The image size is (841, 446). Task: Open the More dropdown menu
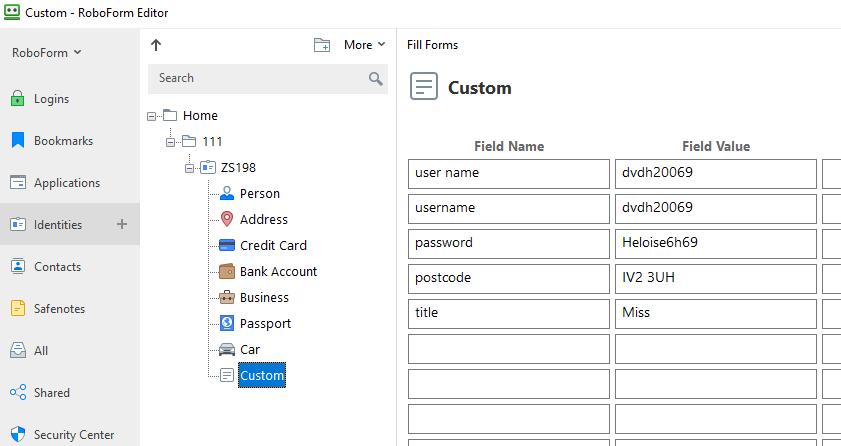pos(364,45)
